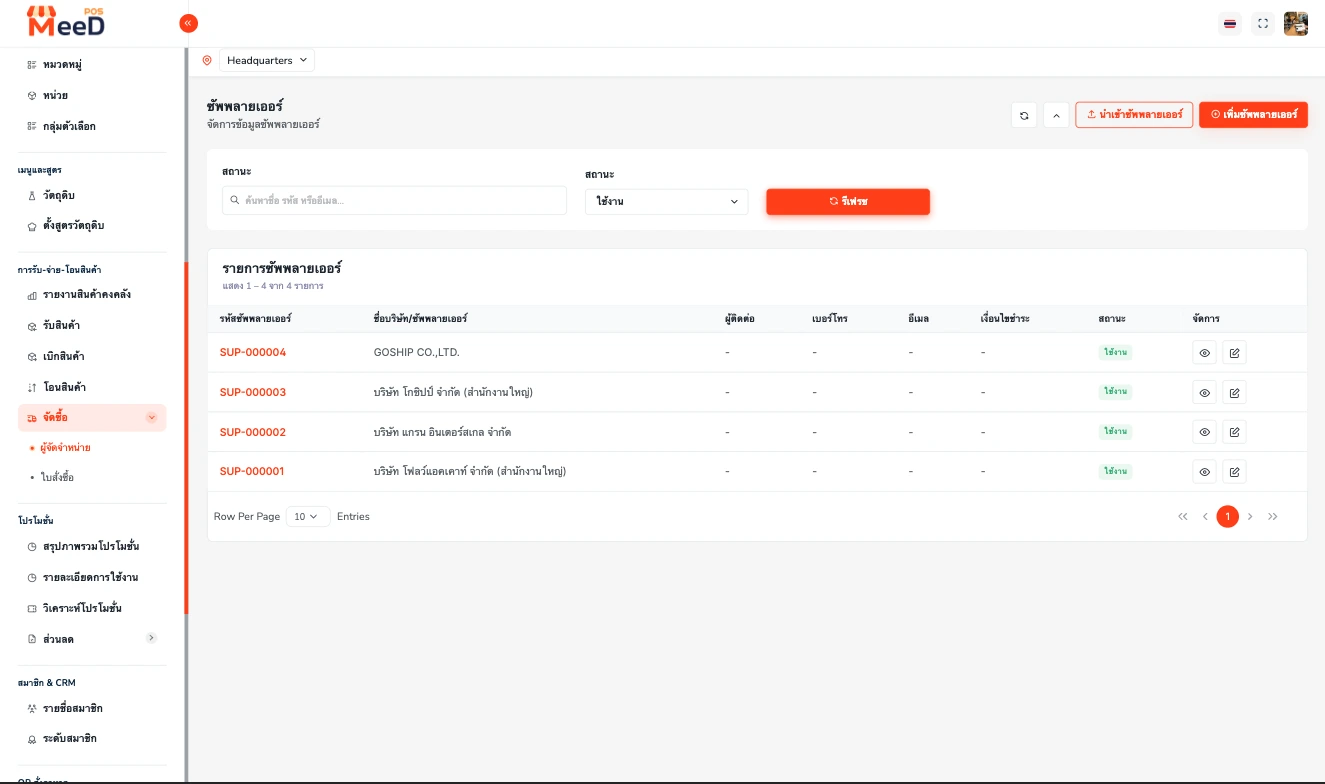
Task: Click the refresh icon button in page header
Action: [1024, 115]
